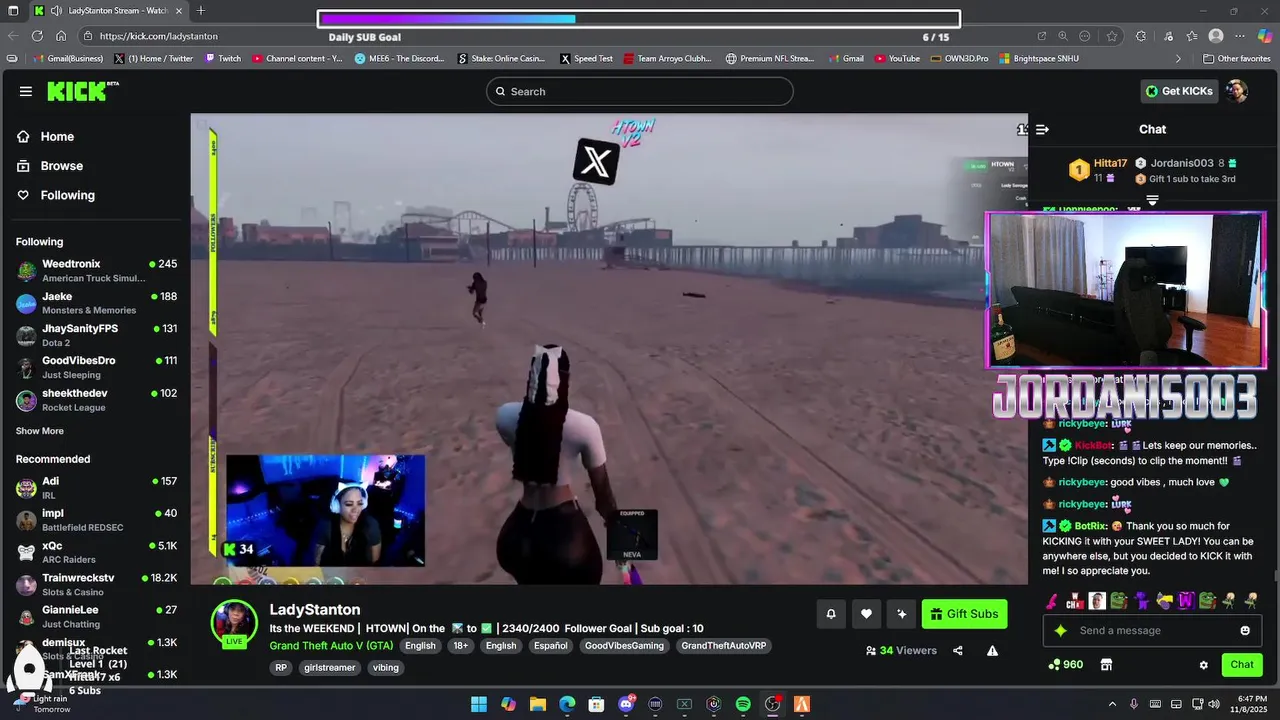Image resolution: width=1280 pixels, height=720 pixels.
Task: Open File Explorer from taskbar
Action: pos(537,704)
